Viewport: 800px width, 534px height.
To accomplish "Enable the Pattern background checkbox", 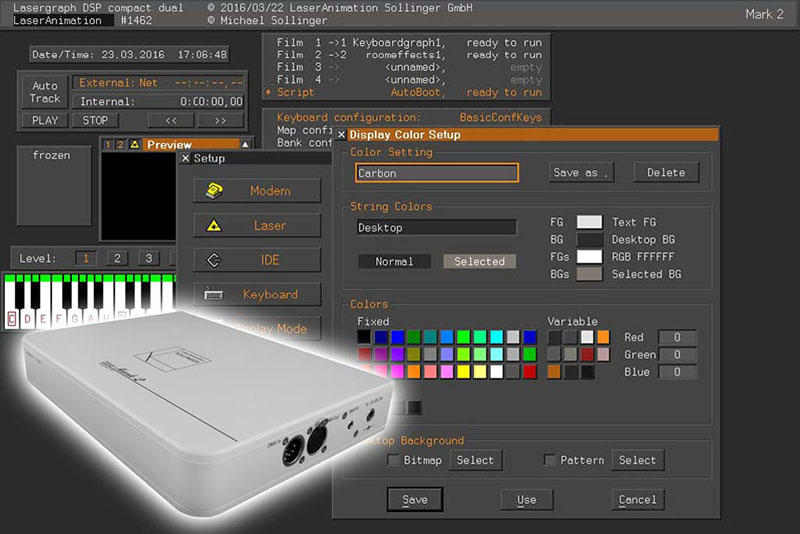I will 549,460.
